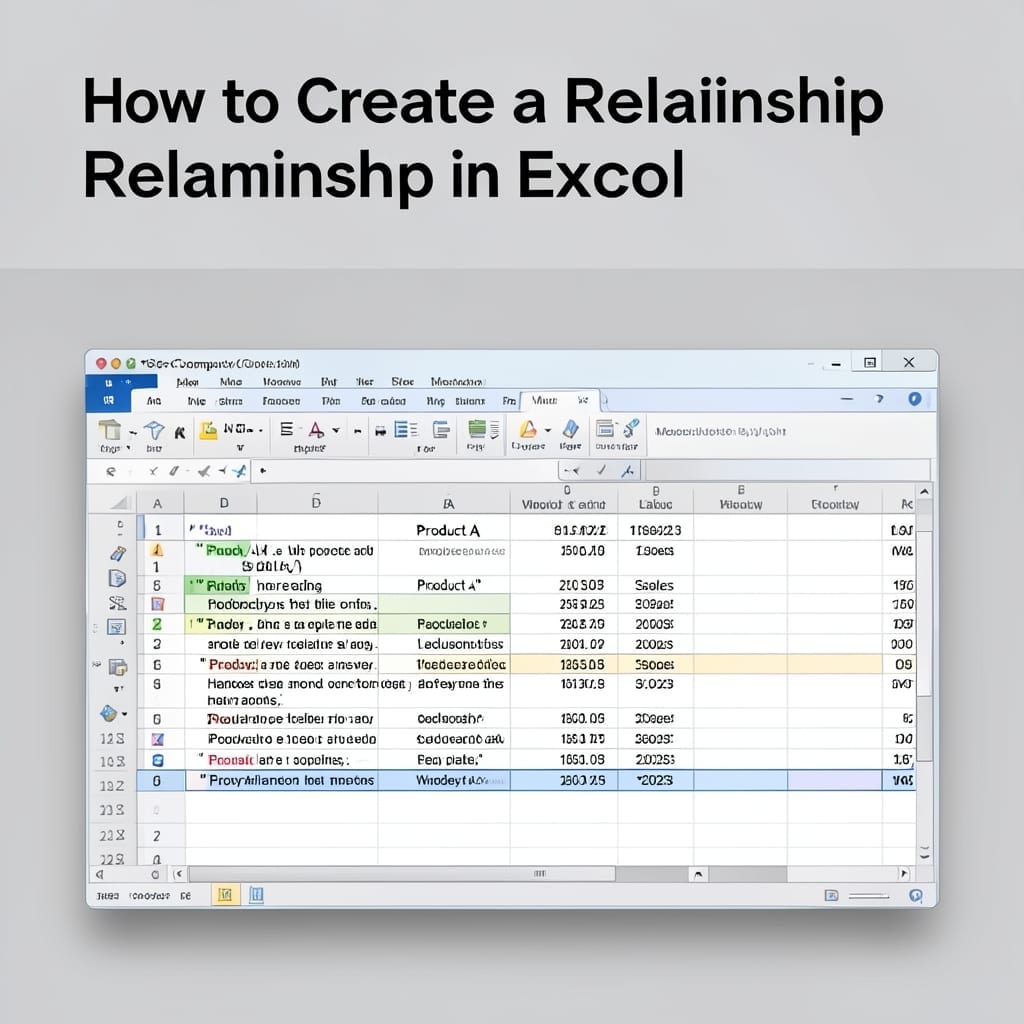Click the scissors tools icon in left sidebar
1024x1024 pixels.
point(118,602)
